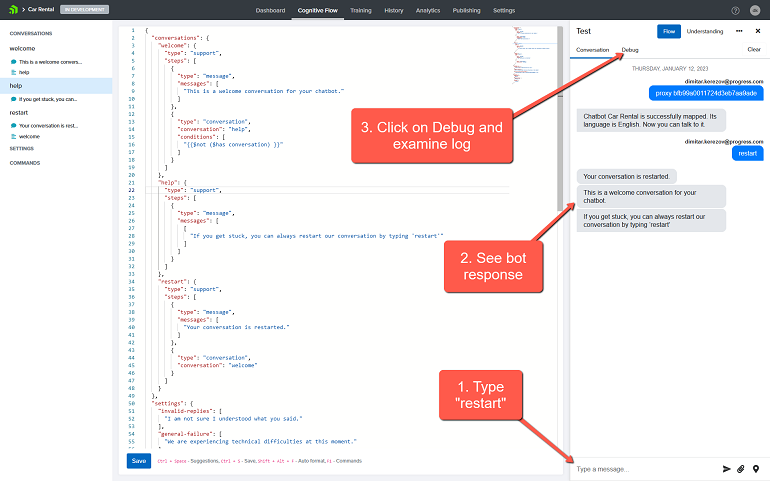
Task: Switch to the Debug tab
Action: click(630, 50)
